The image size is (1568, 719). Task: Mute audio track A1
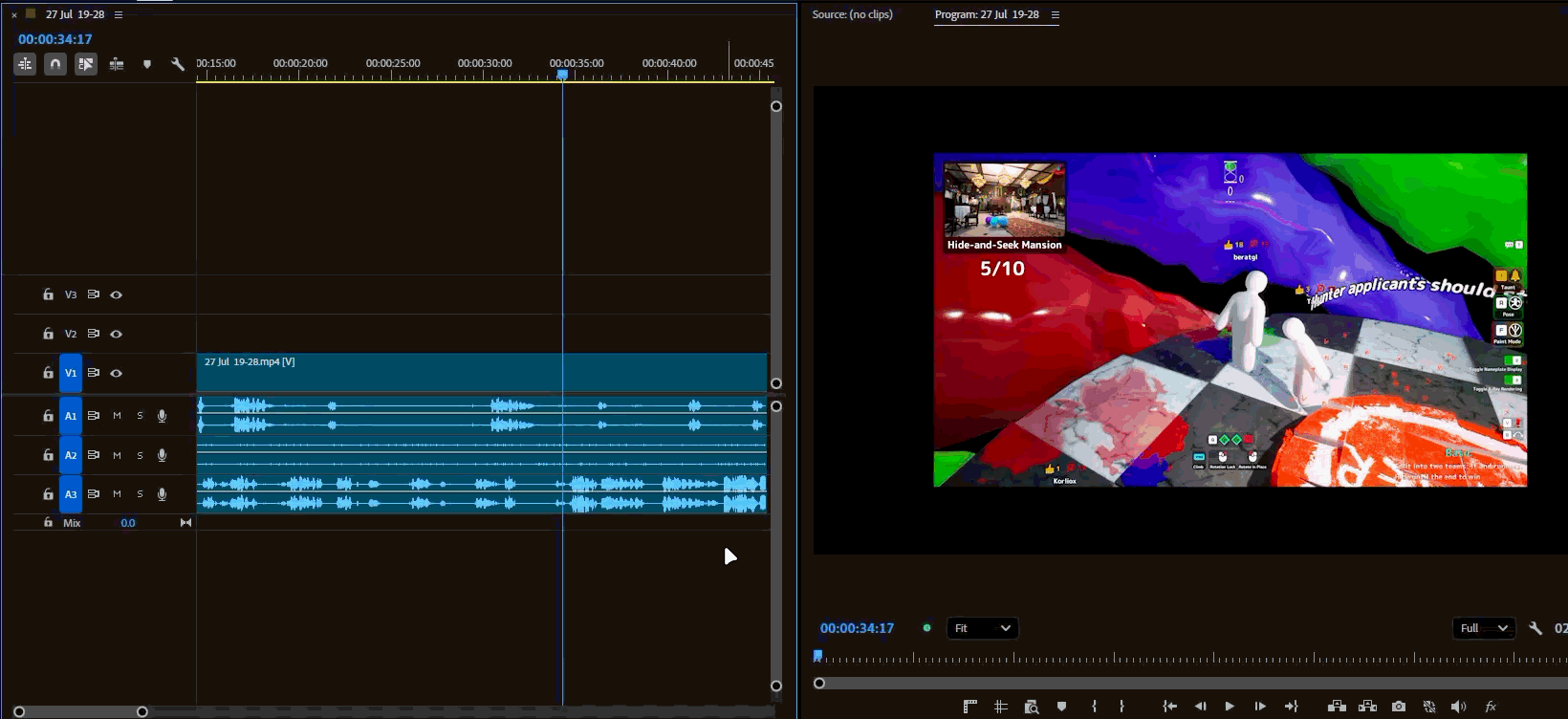(117, 416)
